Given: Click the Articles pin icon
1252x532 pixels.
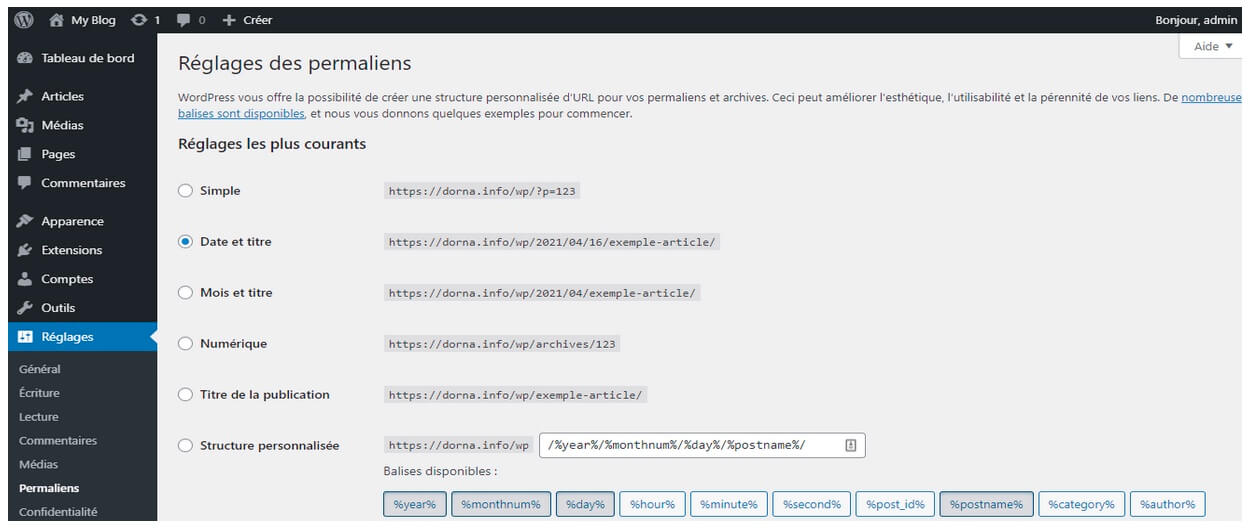Looking at the screenshot, I should [25, 96].
